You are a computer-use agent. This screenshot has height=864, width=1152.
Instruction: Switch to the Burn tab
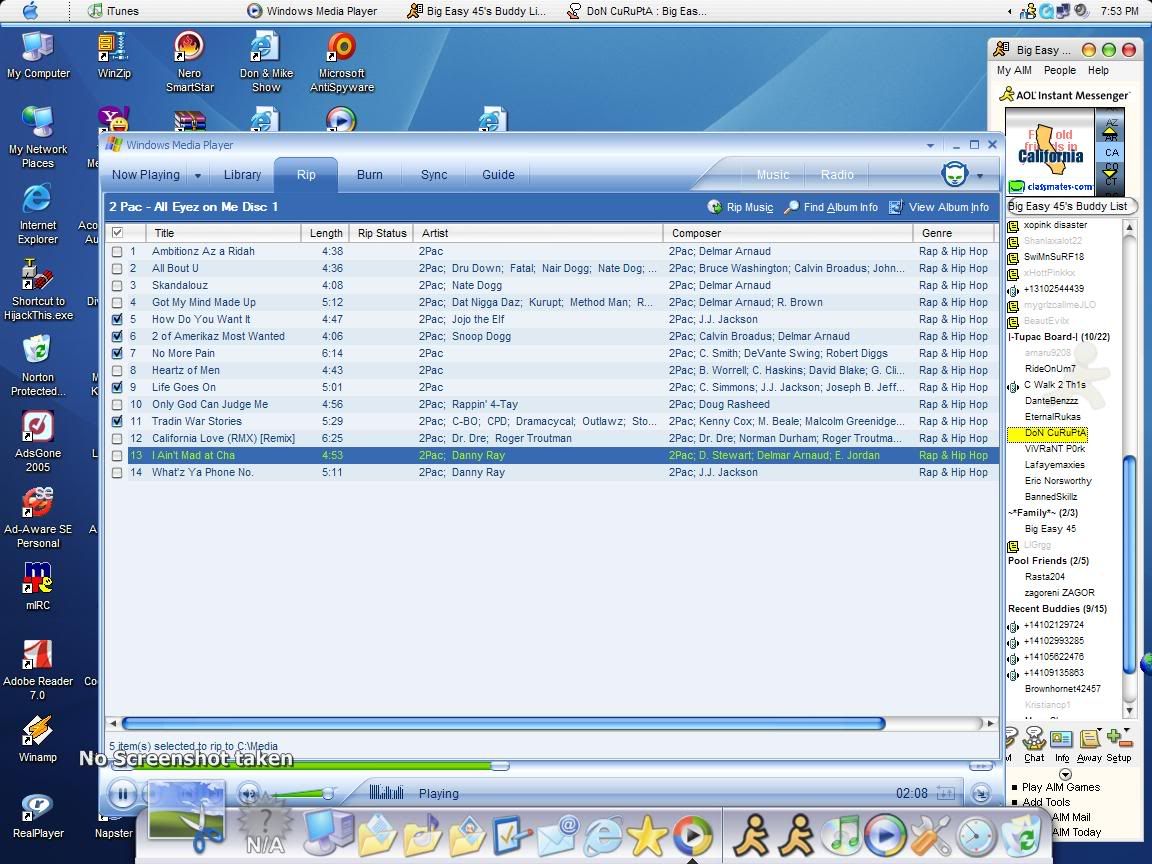click(x=369, y=175)
